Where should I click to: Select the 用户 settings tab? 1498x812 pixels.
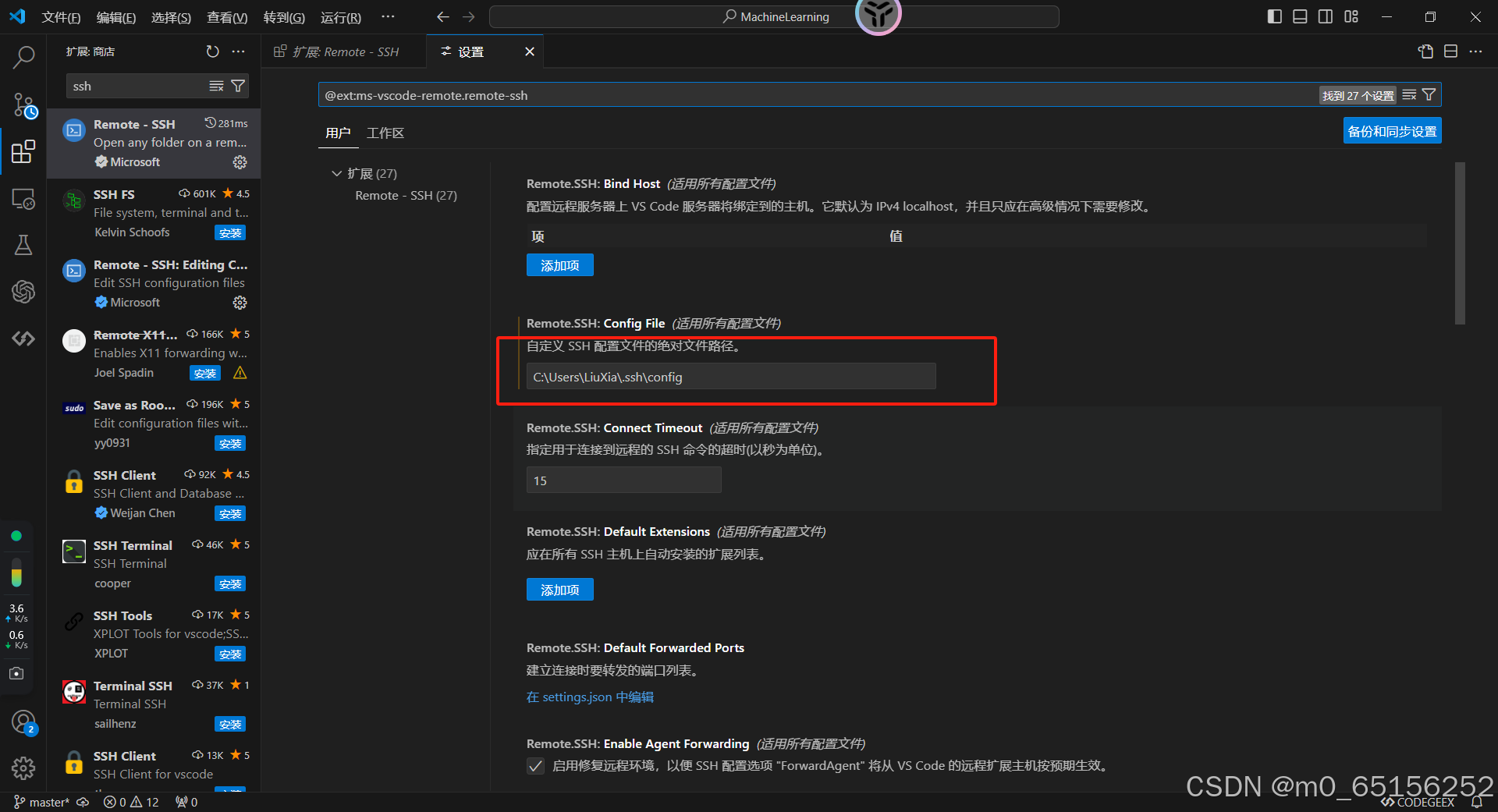coord(338,133)
